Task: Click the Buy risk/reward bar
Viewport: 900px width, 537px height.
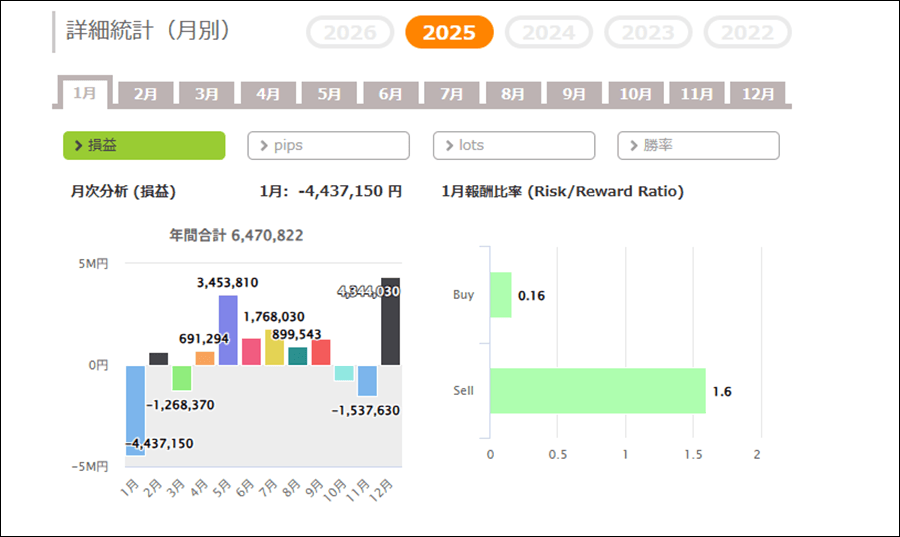Action: (x=500, y=295)
